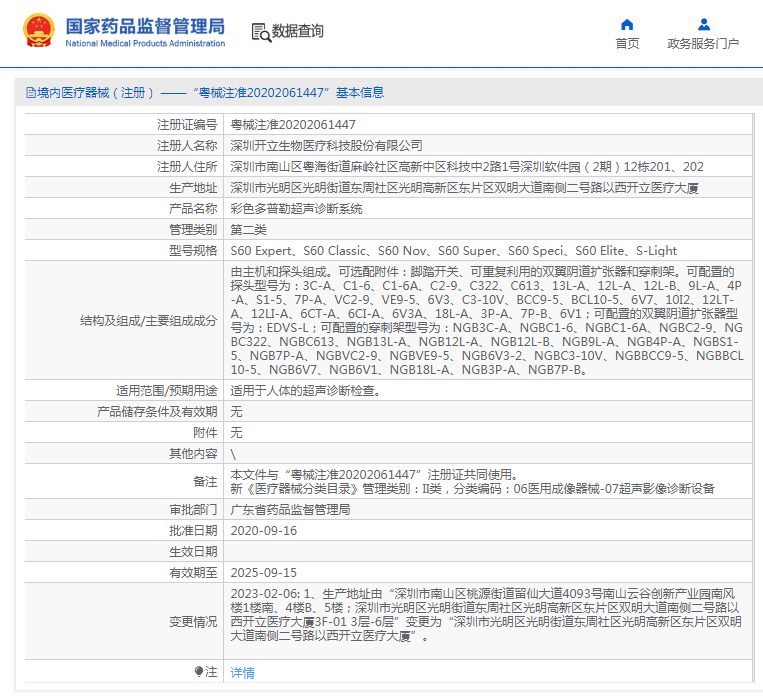Image resolution: width=763 pixels, height=698 pixels.
Task: Click the document icon before 境内医疗器械
Action: 31,92
